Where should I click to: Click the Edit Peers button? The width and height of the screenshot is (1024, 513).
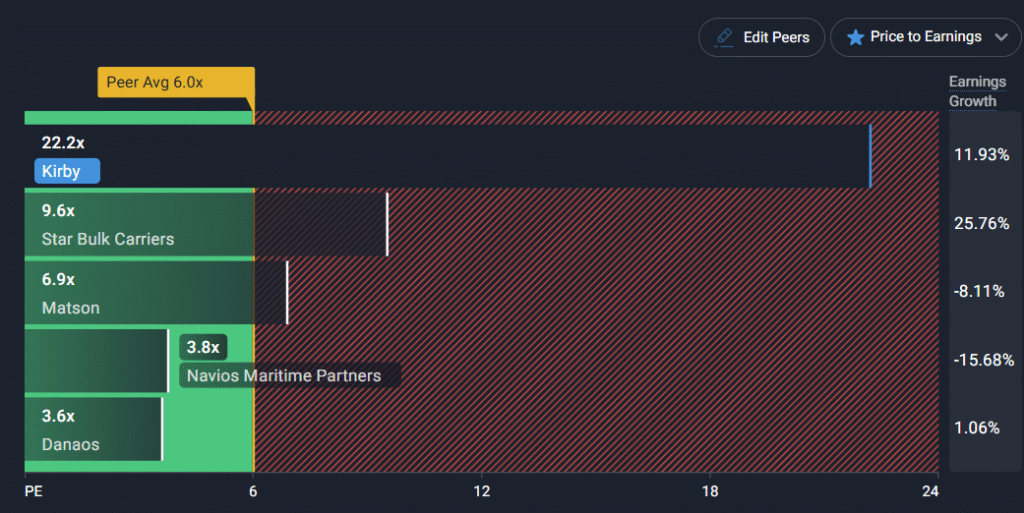(761, 37)
